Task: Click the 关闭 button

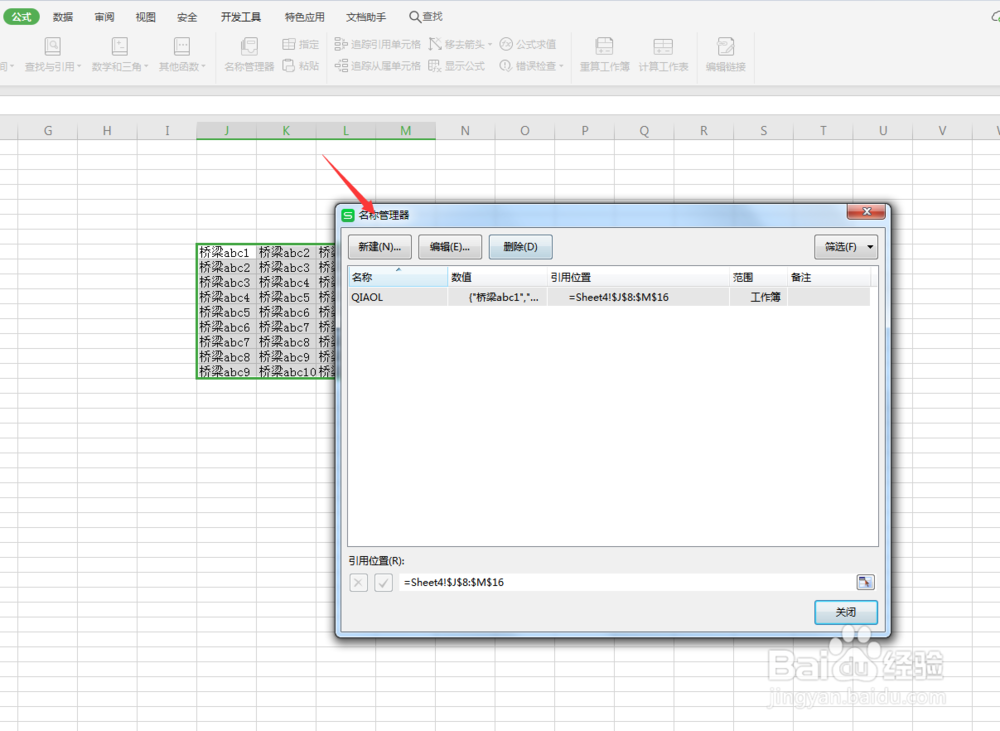Action: (x=846, y=612)
